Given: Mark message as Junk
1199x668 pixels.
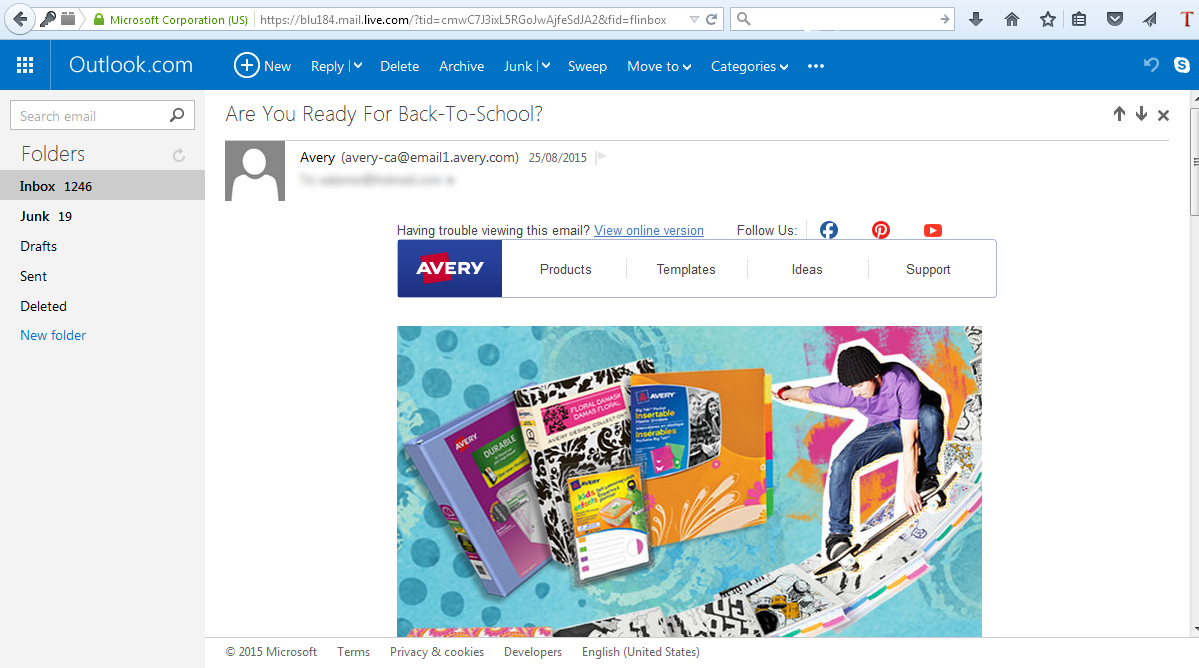Looking at the screenshot, I should pyautogui.click(x=518, y=66).
